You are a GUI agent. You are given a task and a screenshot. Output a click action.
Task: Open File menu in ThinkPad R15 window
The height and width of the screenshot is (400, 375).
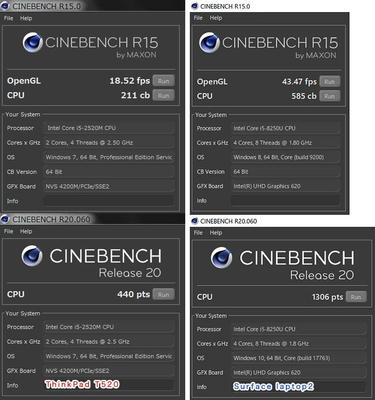[x=8, y=18]
